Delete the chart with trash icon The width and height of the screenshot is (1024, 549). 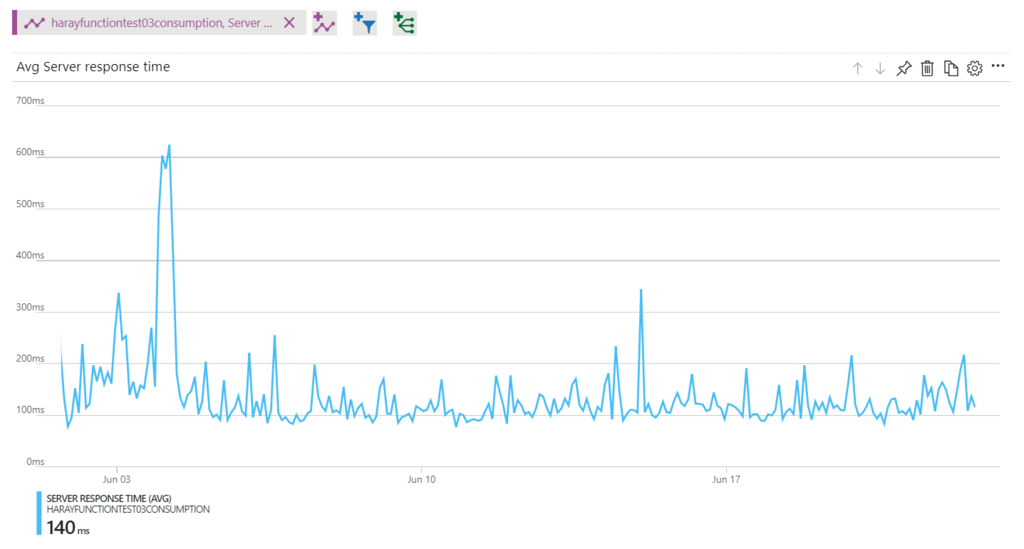(927, 68)
